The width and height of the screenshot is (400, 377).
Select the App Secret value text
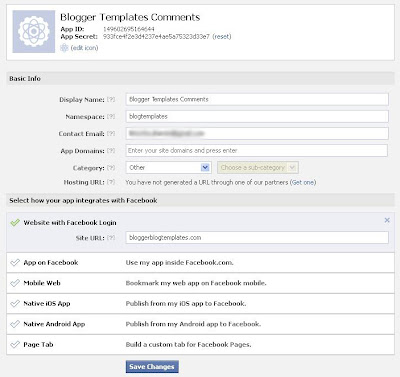coord(156,36)
